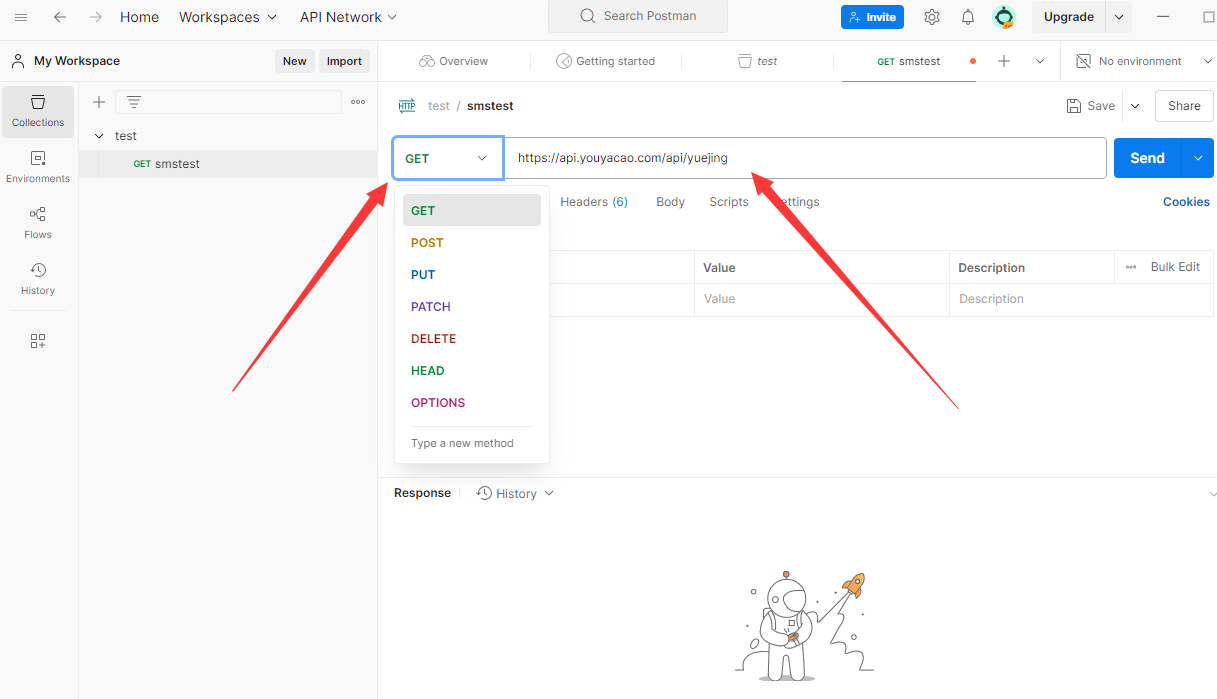1217x699 pixels.
Task: Open the tabs overflow chevron
Action: [x=1040, y=61]
